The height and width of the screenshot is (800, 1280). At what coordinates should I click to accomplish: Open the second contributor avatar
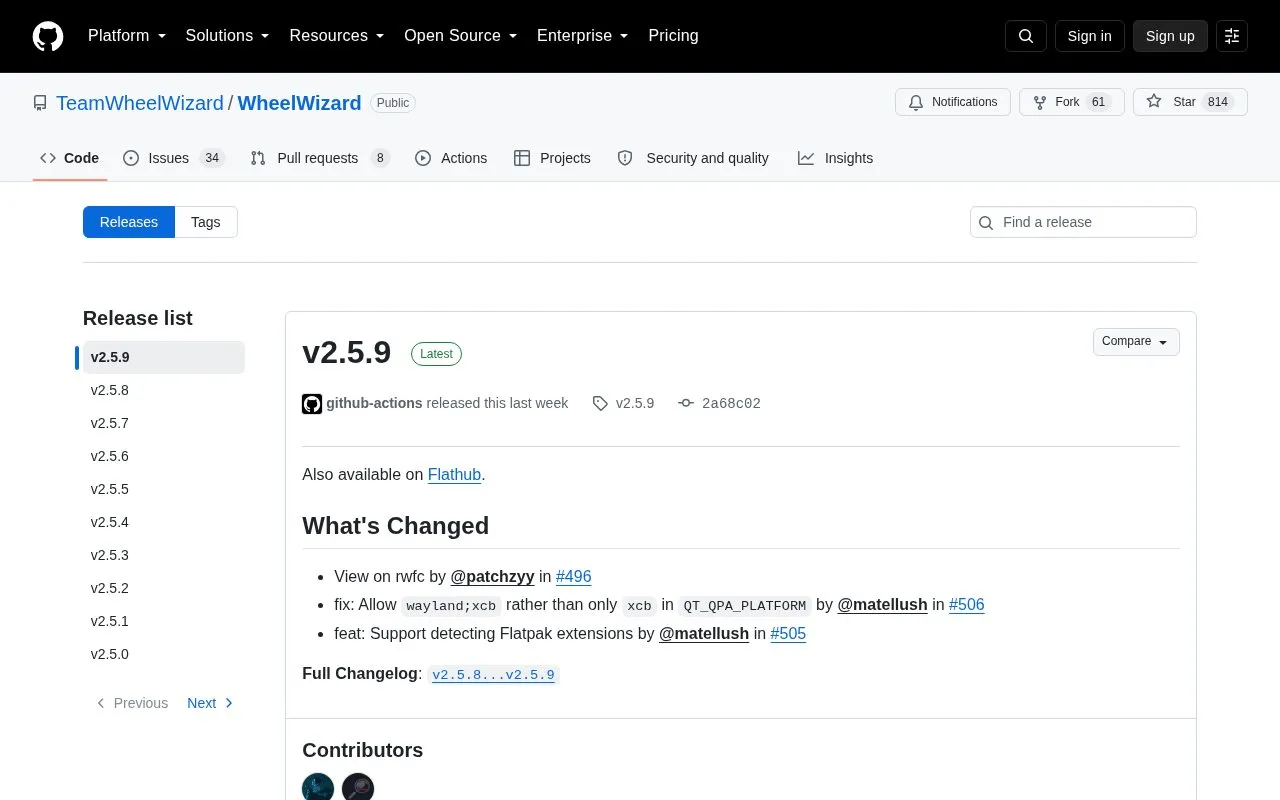click(x=358, y=788)
